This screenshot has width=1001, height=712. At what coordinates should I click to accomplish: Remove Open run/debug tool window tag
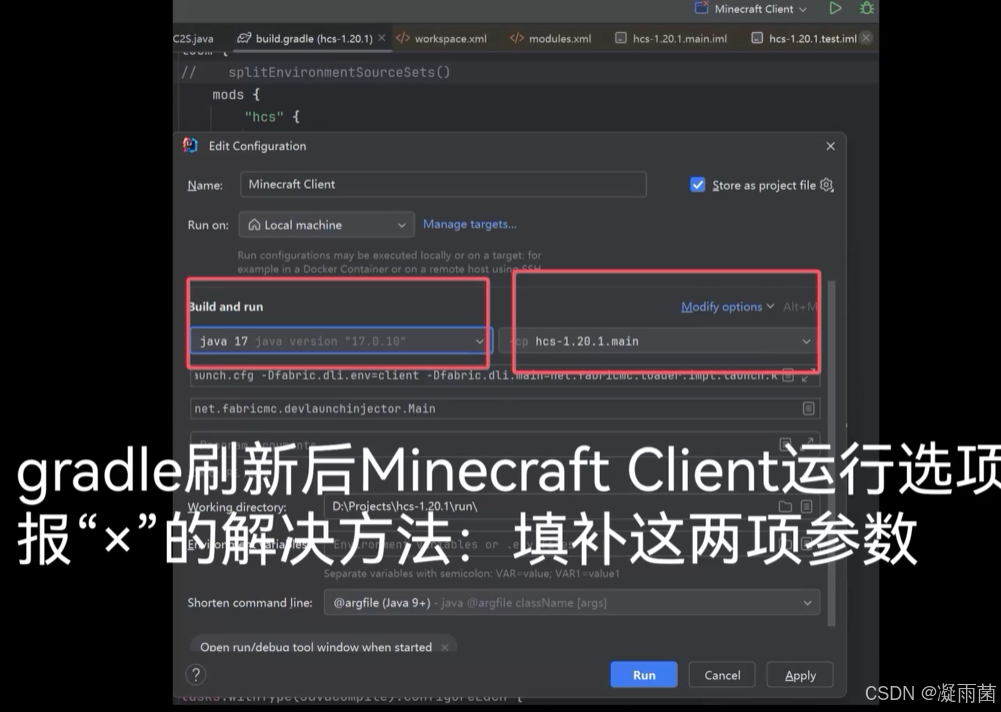click(444, 647)
